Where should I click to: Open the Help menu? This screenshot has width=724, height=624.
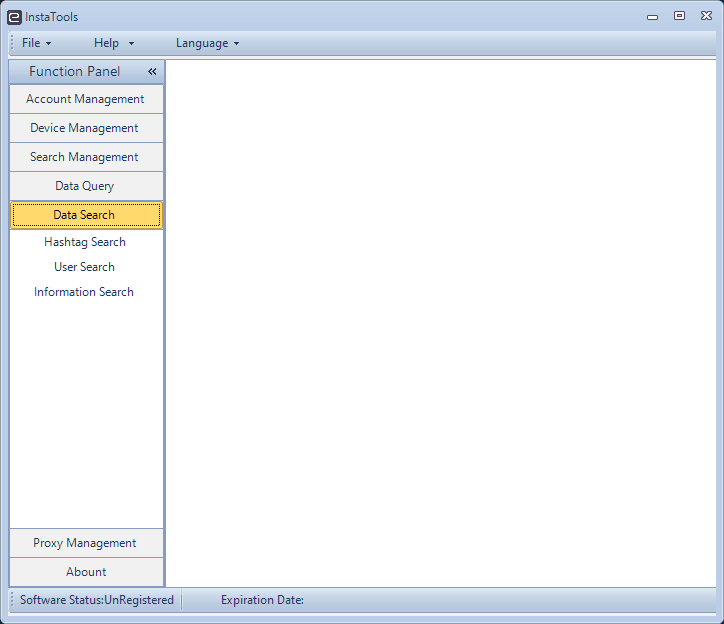tap(114, 43)
